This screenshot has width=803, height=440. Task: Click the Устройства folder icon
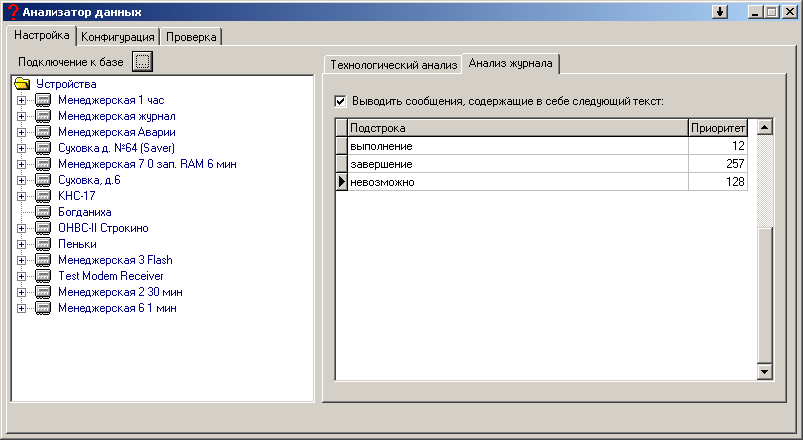[x=23, y=83]
